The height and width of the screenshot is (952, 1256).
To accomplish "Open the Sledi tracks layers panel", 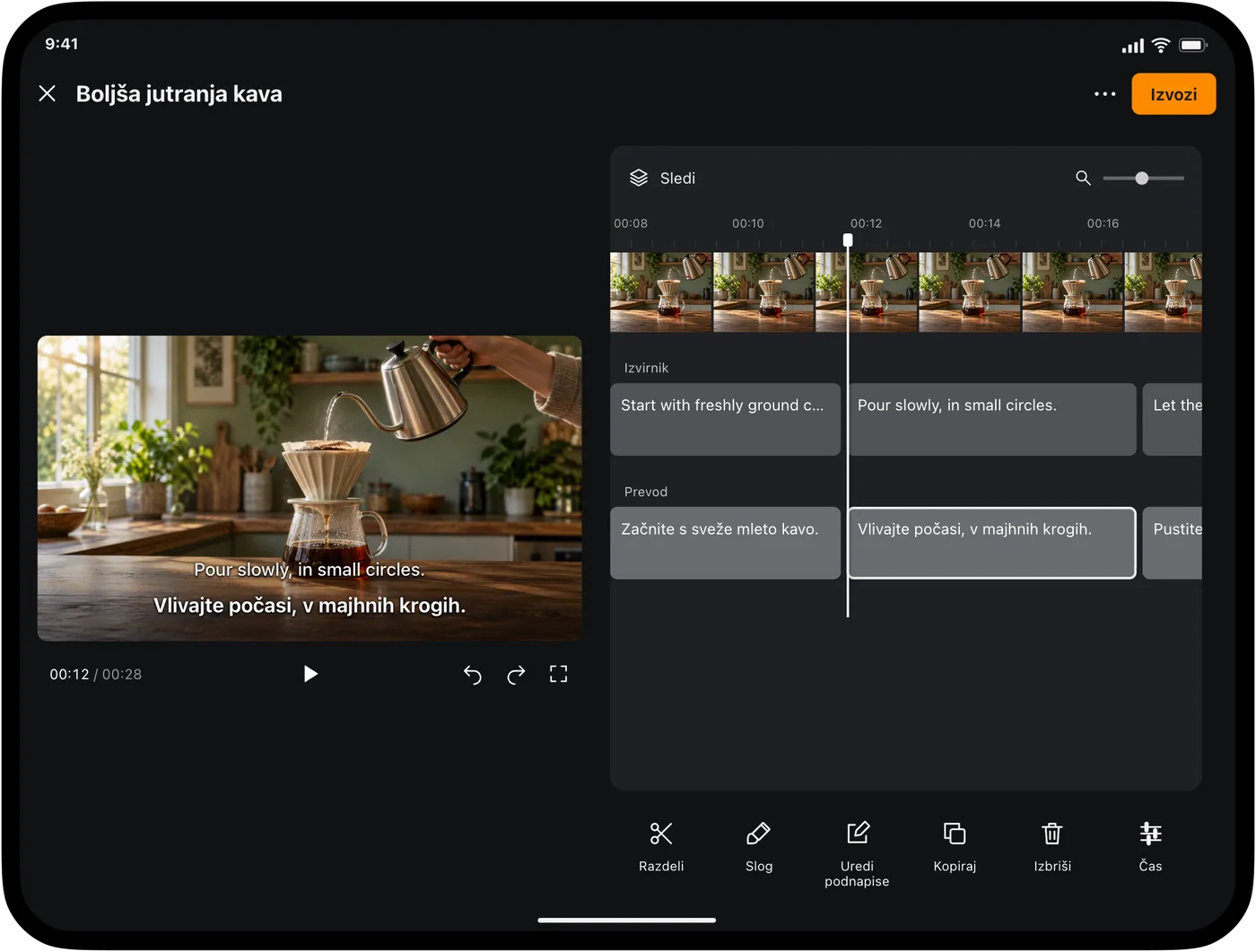I will tap(662, 178).
